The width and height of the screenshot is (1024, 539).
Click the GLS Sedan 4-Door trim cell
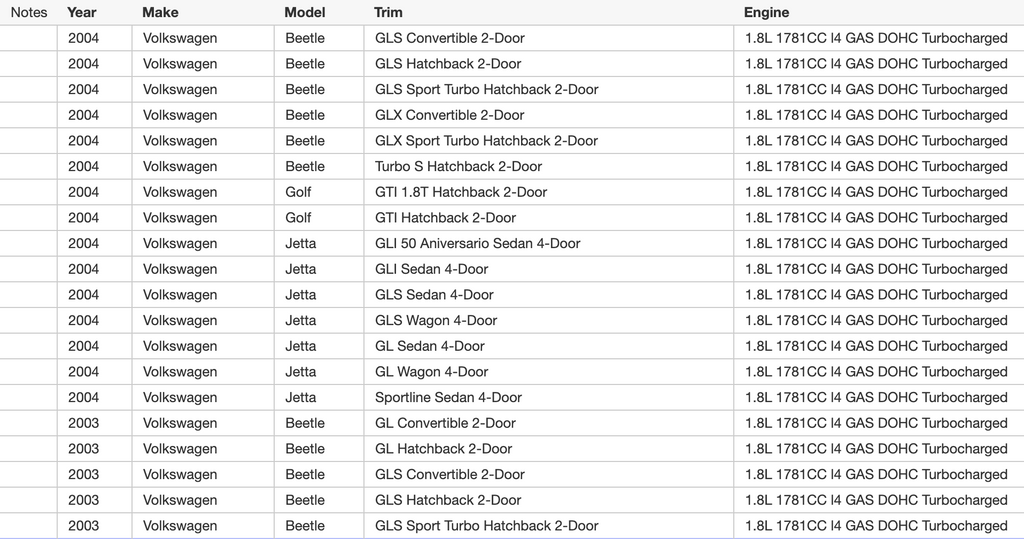[x=434, y=295]
